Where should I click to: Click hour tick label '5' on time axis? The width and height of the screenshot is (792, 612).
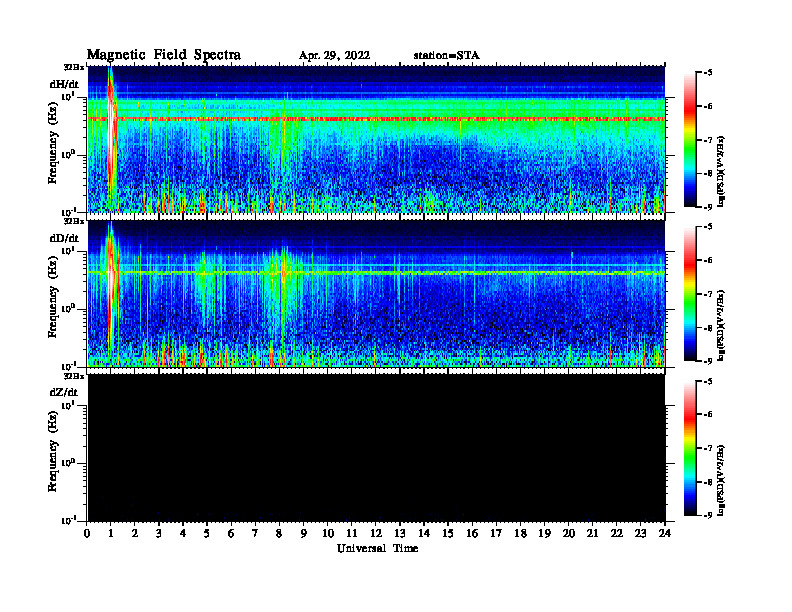click(207, 534)
